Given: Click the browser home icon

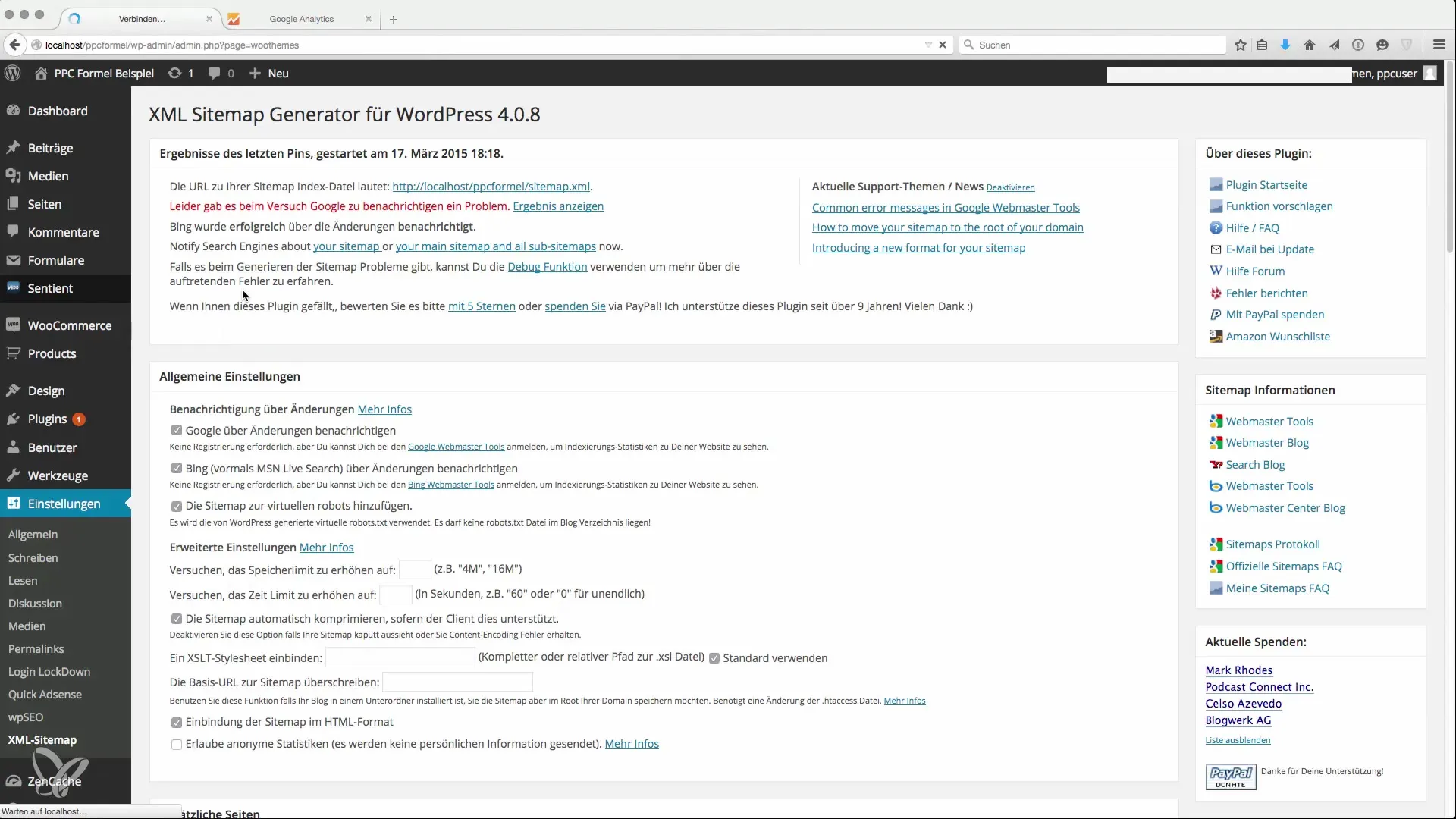Looking at the screenshot, I should pyautogui.click(x=1310, y=45).
